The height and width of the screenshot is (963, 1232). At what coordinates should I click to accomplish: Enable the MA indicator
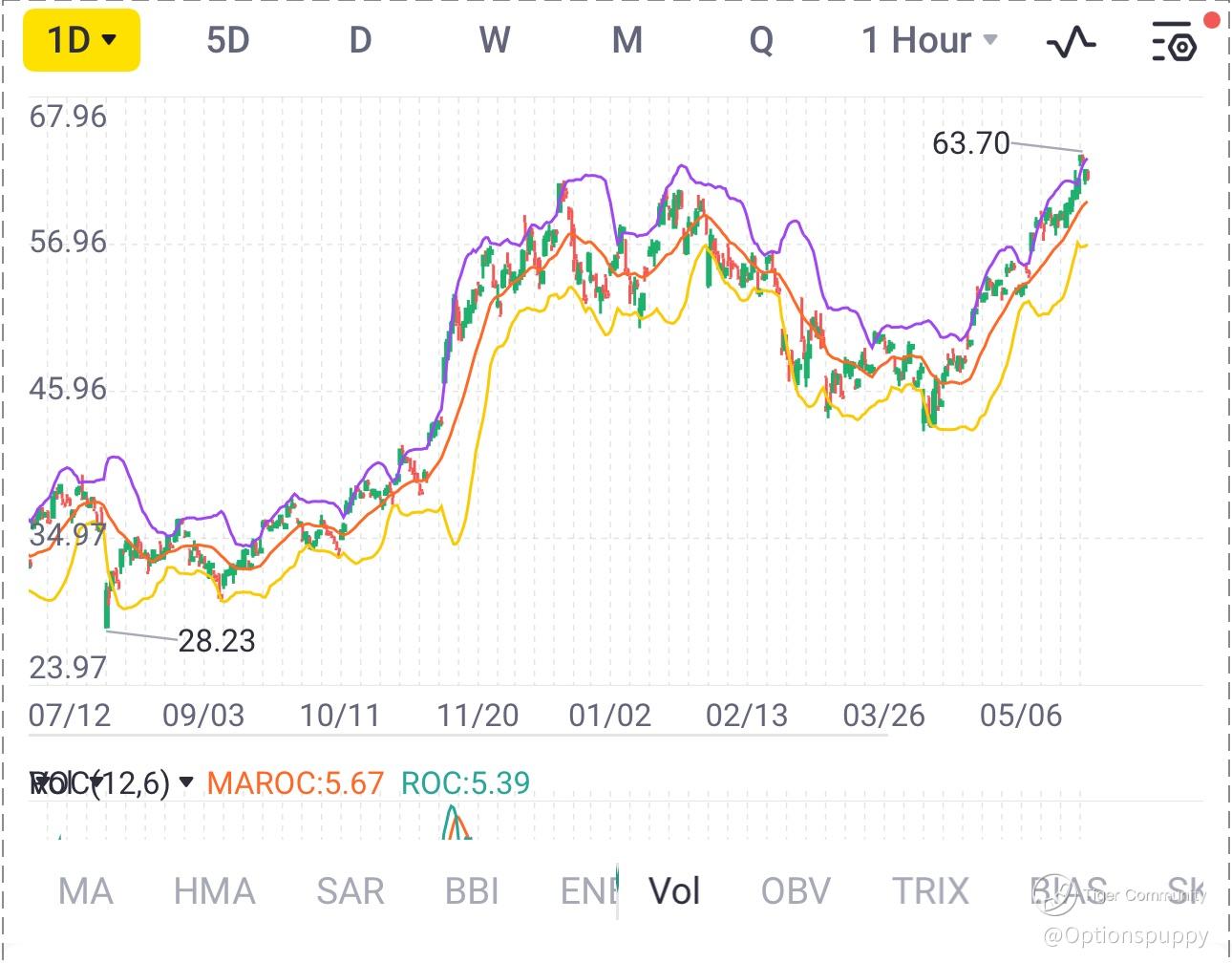(85, 891)
